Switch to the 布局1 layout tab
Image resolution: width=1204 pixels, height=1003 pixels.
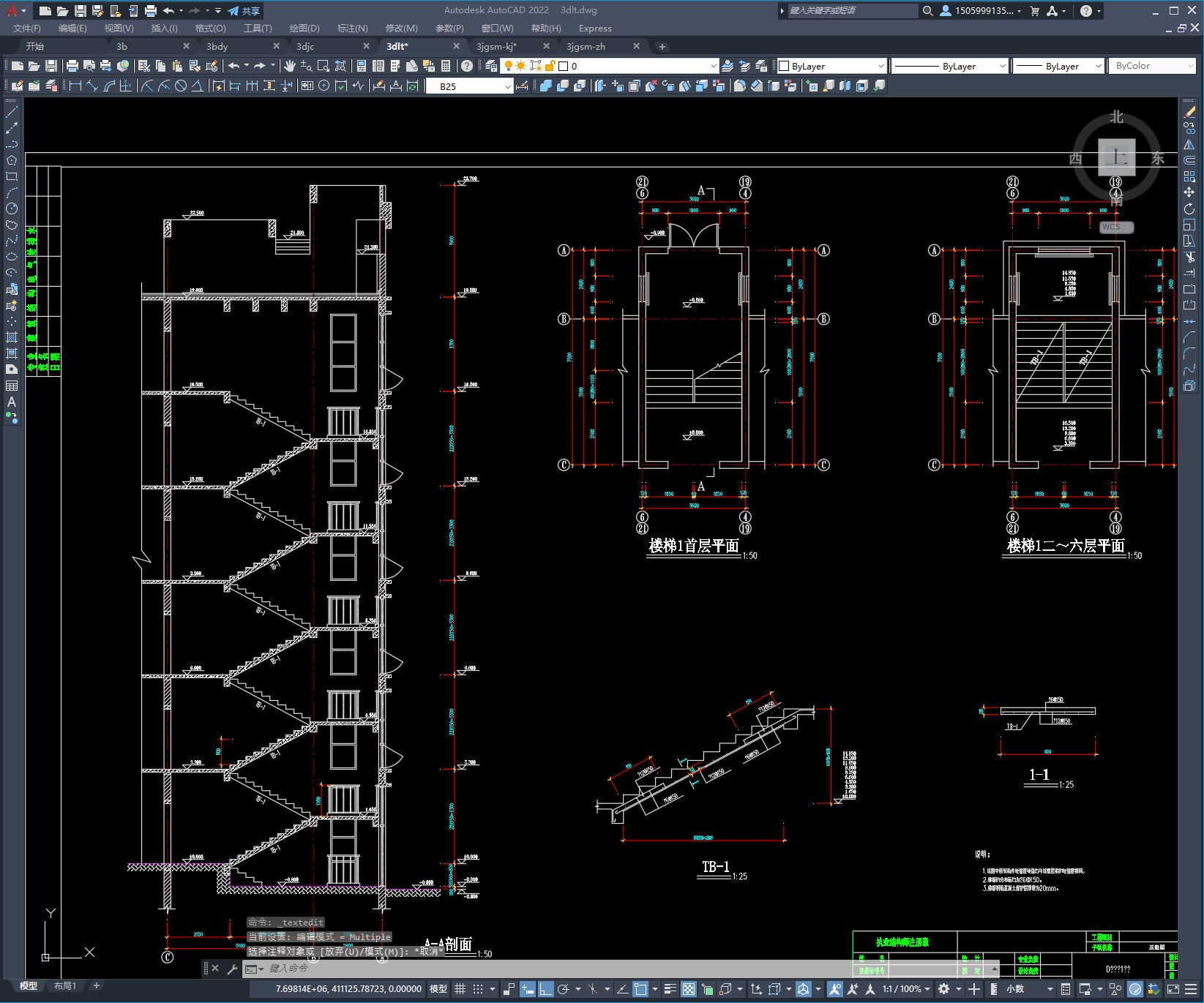click(64, 986)
